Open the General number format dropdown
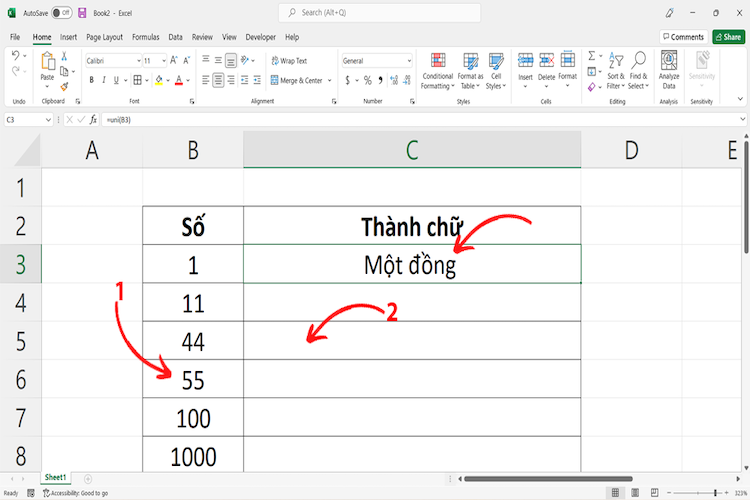This screenshot has width=750, height=500. click(409, 61)
